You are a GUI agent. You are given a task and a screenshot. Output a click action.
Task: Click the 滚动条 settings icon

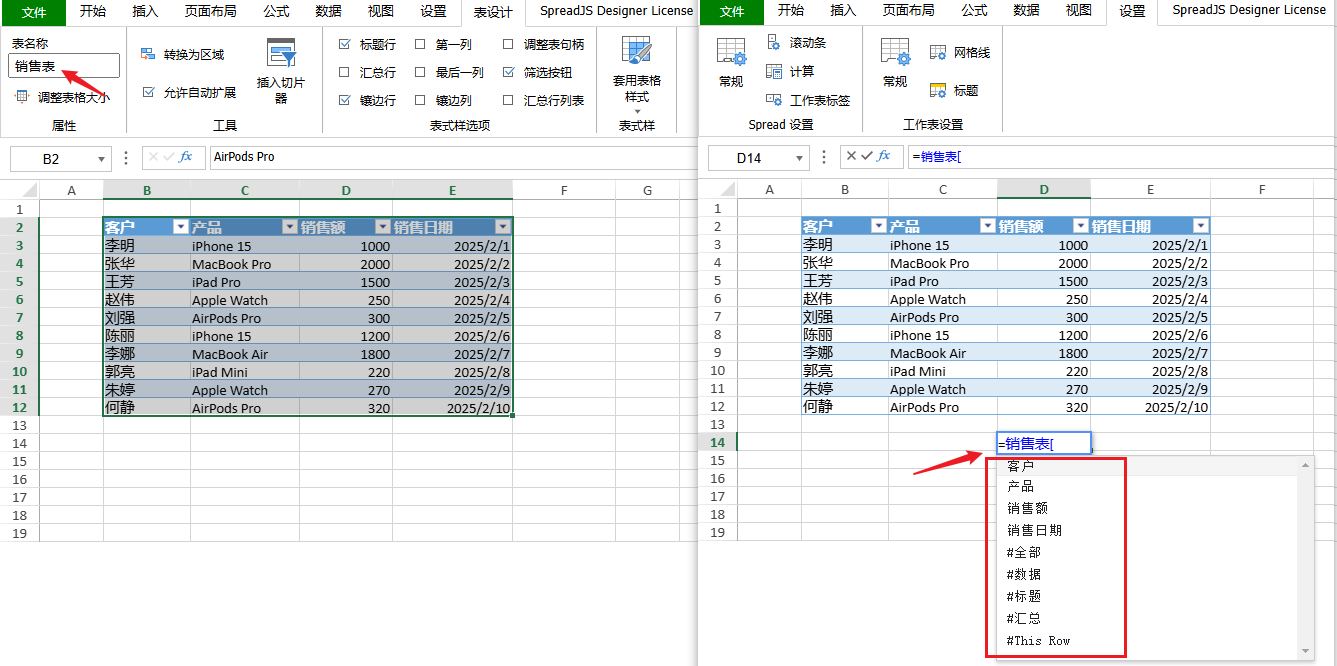coord(774,45)
